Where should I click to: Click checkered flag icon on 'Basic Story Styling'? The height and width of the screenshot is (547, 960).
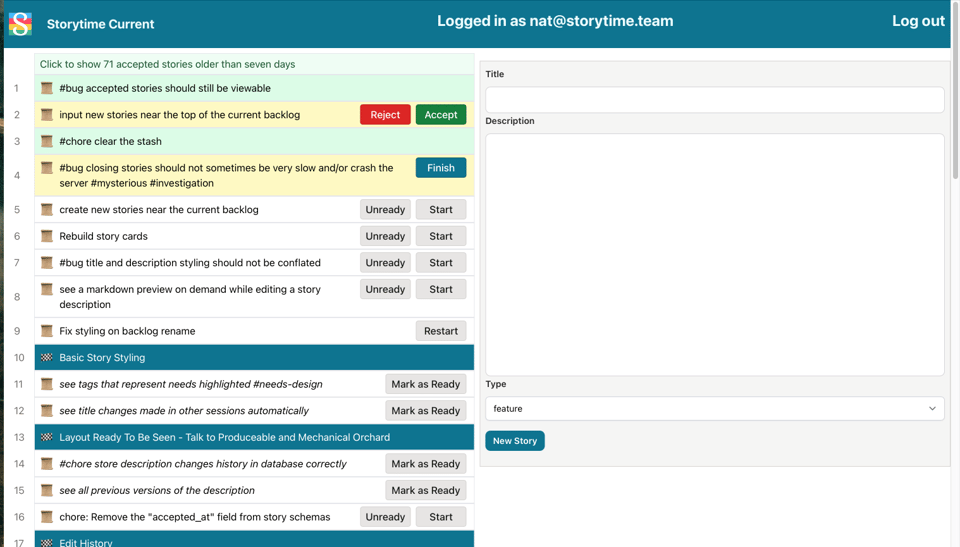(x=47, y=357)
